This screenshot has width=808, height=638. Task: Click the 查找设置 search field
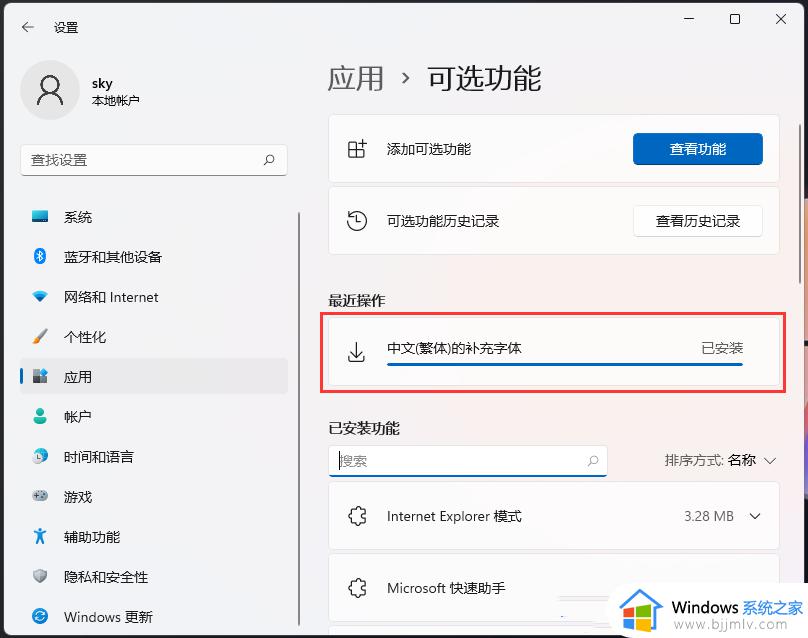(x=154, y=160)
